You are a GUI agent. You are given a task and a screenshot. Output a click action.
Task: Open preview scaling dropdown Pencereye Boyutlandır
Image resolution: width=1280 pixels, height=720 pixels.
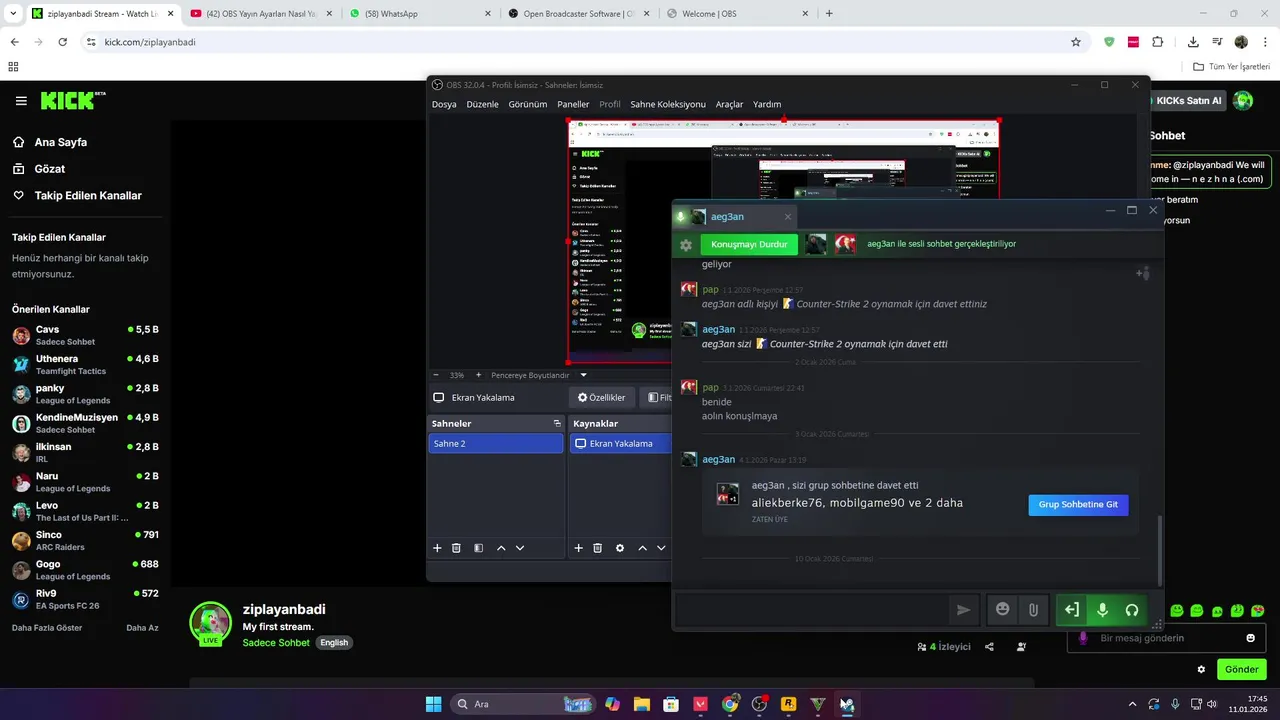[x=538, y=375]
